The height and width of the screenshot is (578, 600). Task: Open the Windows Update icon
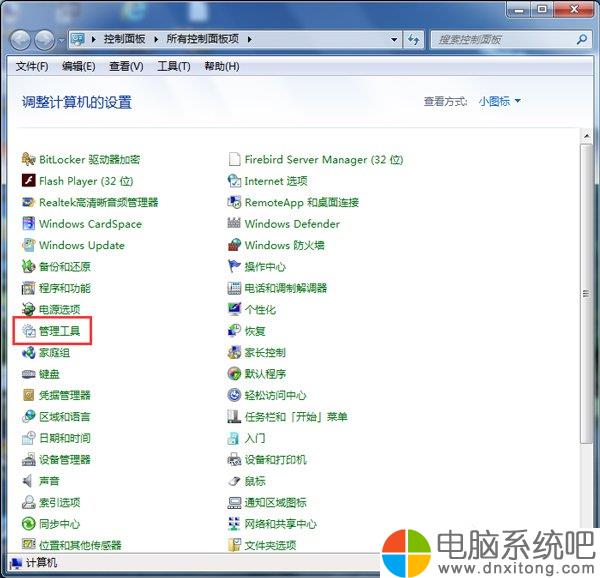click(x=29, y=245)
